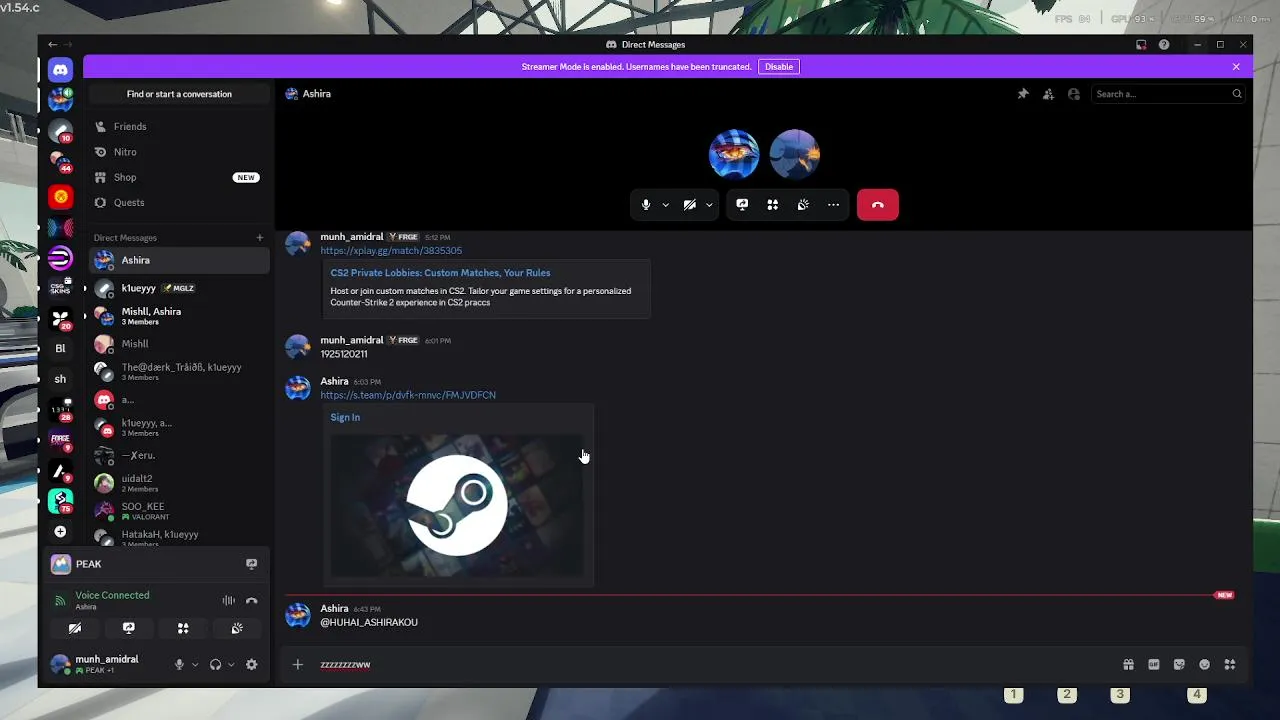Open Nitro page
Viewport: 1280px width, 720px height.
coord(179,152)
